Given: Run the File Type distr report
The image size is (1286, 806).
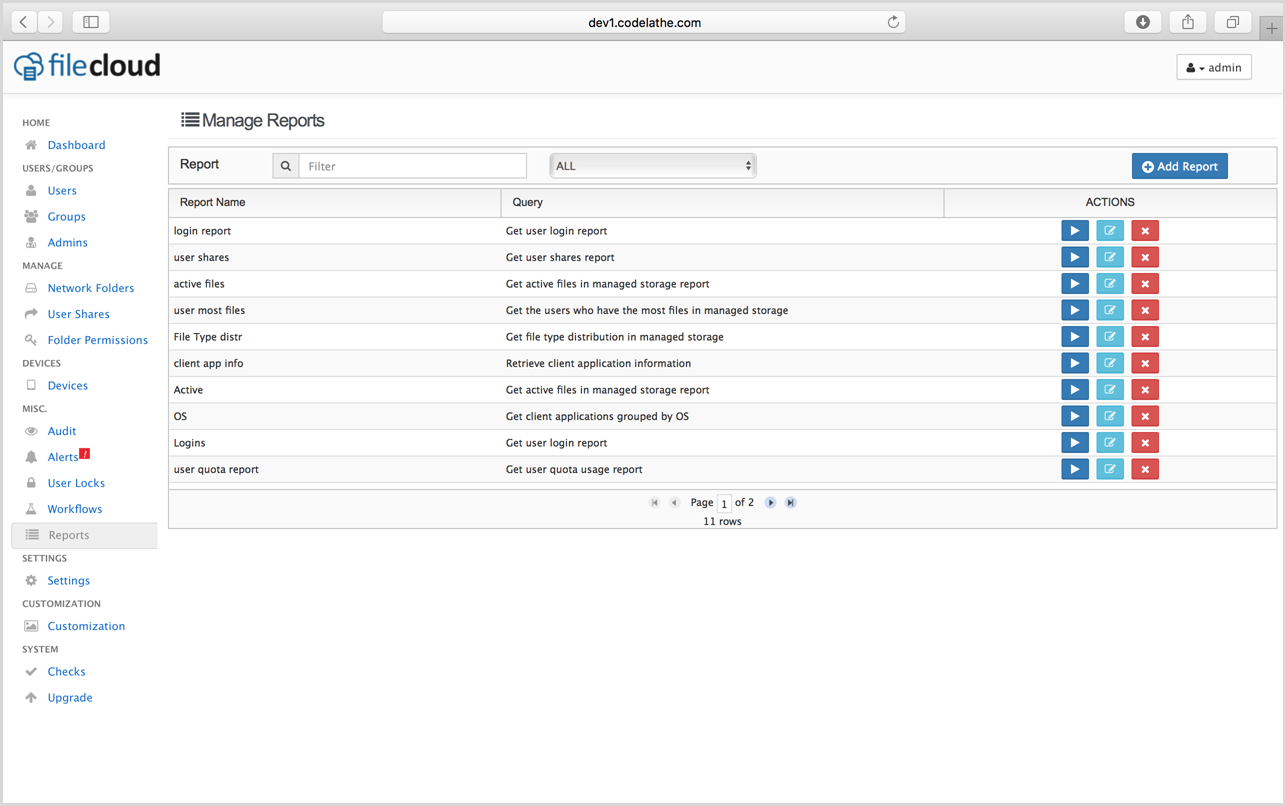Looking at the screenshot, I should [1075, 337].
